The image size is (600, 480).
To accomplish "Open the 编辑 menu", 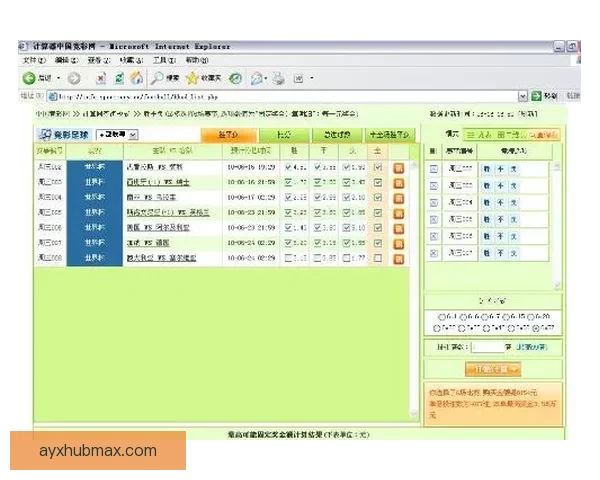I will (67, 60).
